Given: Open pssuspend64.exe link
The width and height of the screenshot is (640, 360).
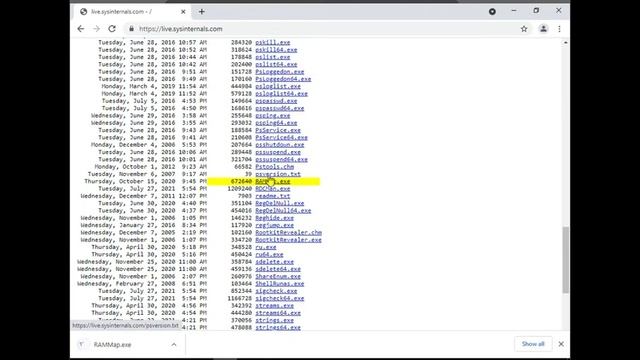Looking at the screenshot, I should pos(282,160).
